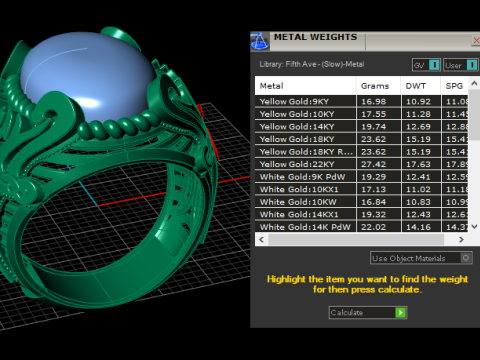Click the 19.32 grams cell

tap(379, 214)
